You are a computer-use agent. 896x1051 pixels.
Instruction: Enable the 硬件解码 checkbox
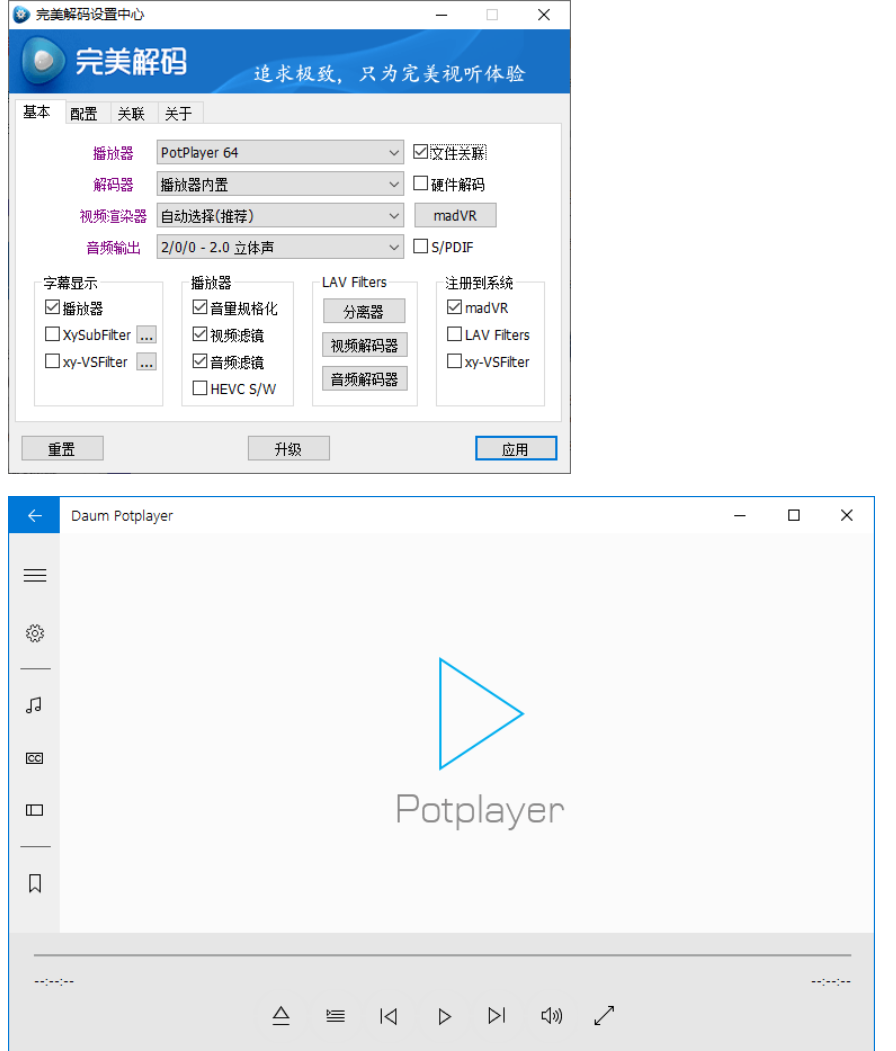click(421, 184)
